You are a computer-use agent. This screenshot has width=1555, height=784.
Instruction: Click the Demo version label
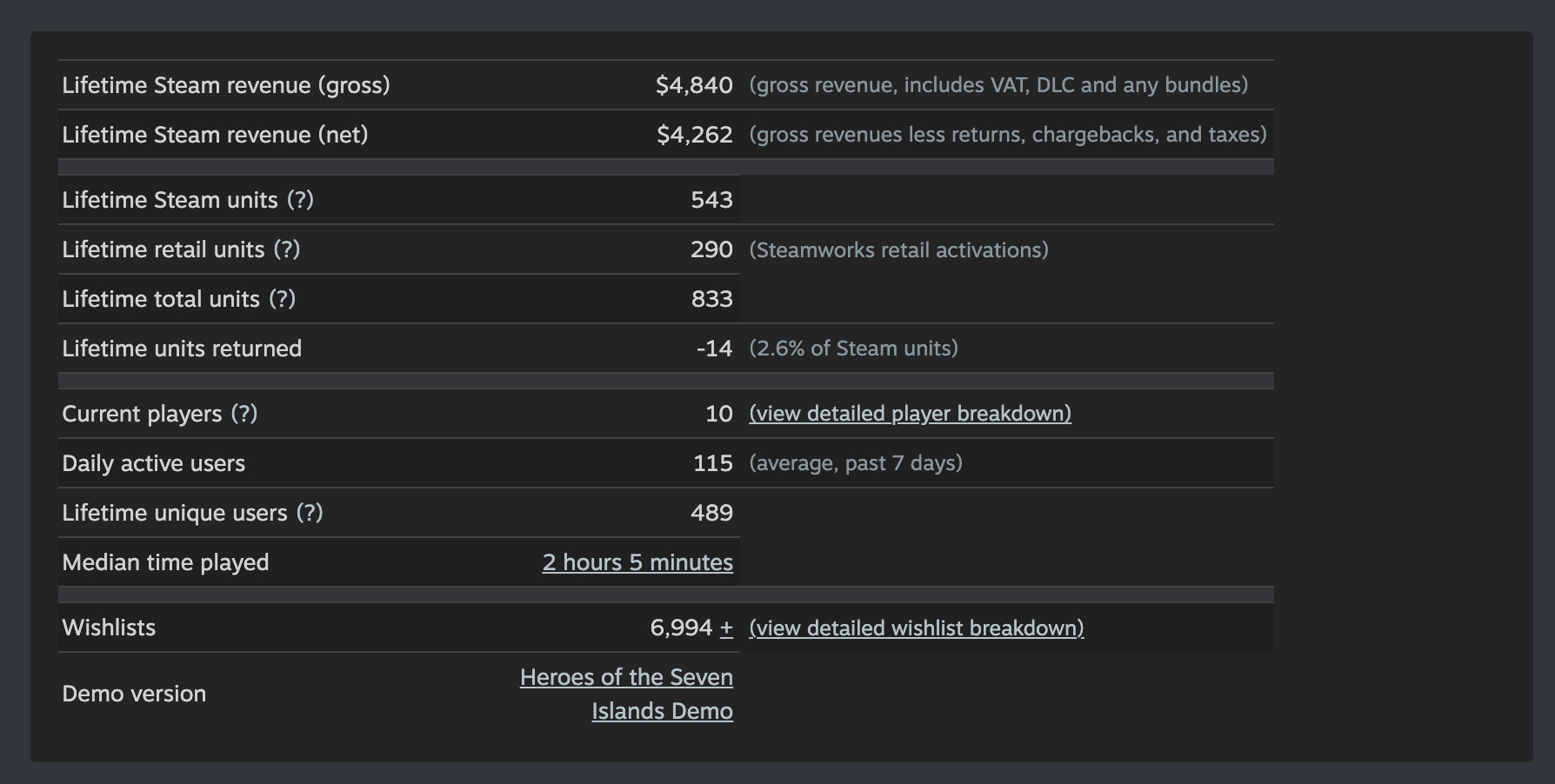(134, 694)
